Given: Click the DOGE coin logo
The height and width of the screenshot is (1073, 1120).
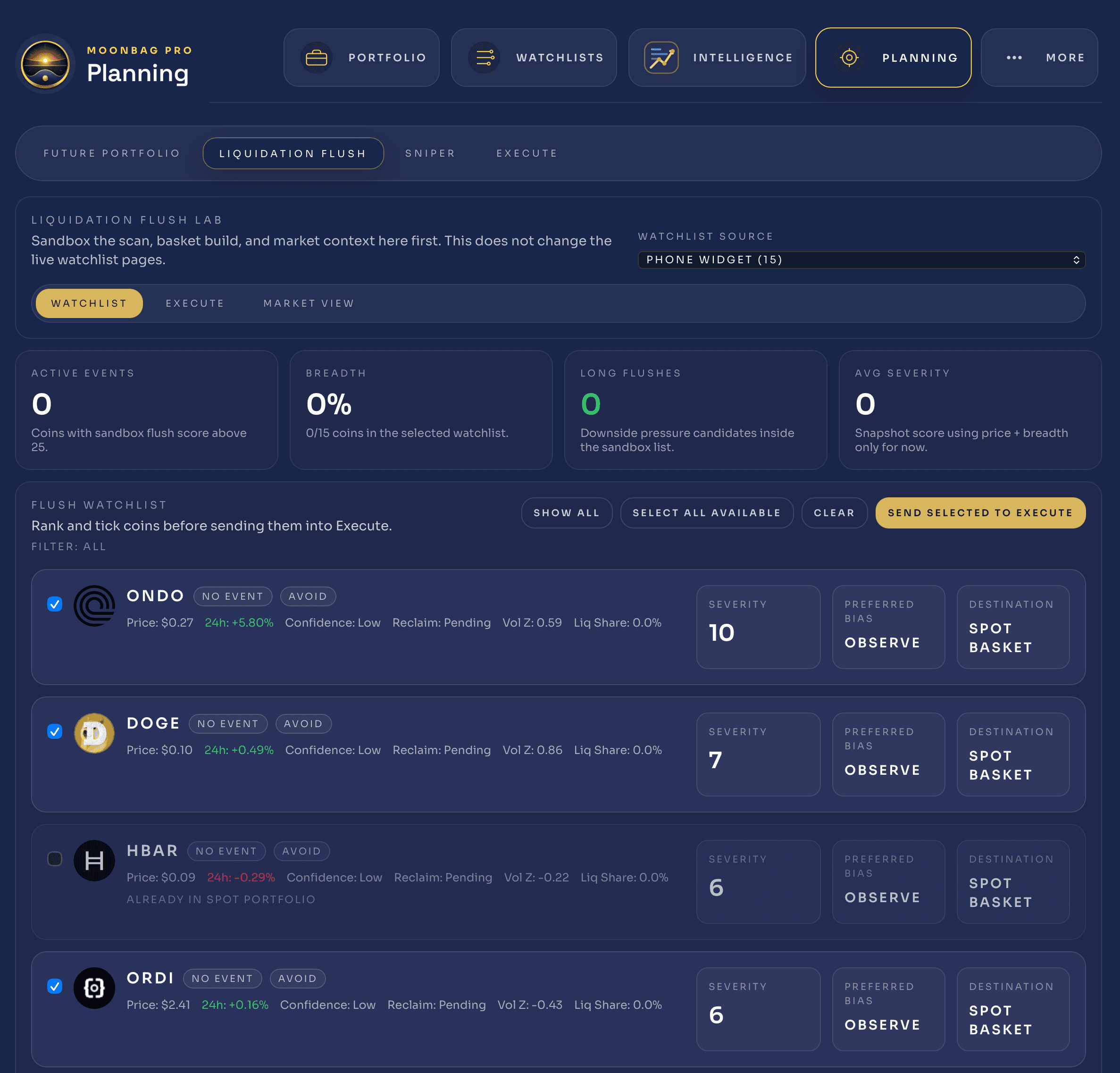Looking at the screenshot, I should pos(94,733).
